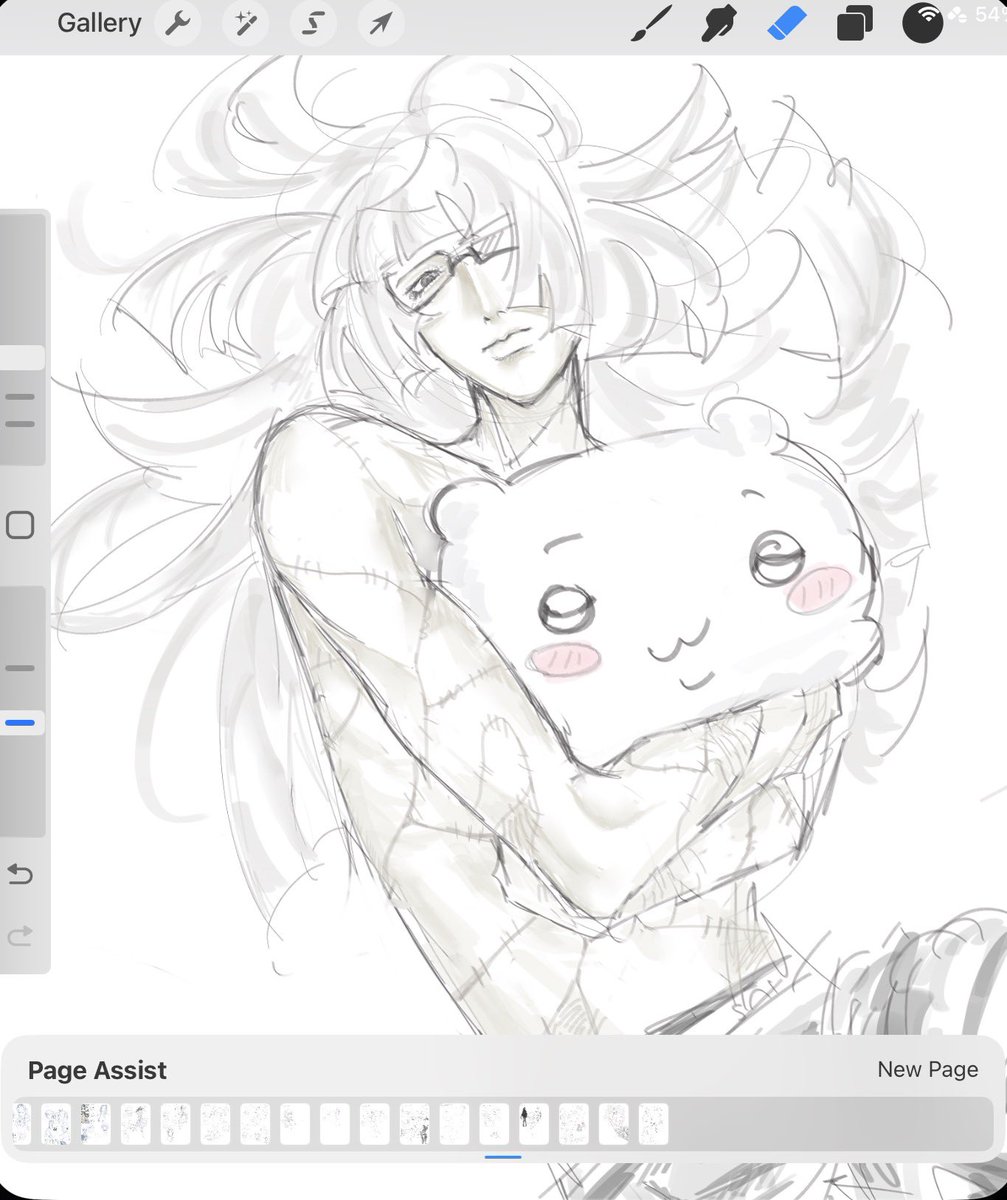Open the active color picker circle
The image size is (1007, 1200).
pyautogui.click(x=922, y=23)
